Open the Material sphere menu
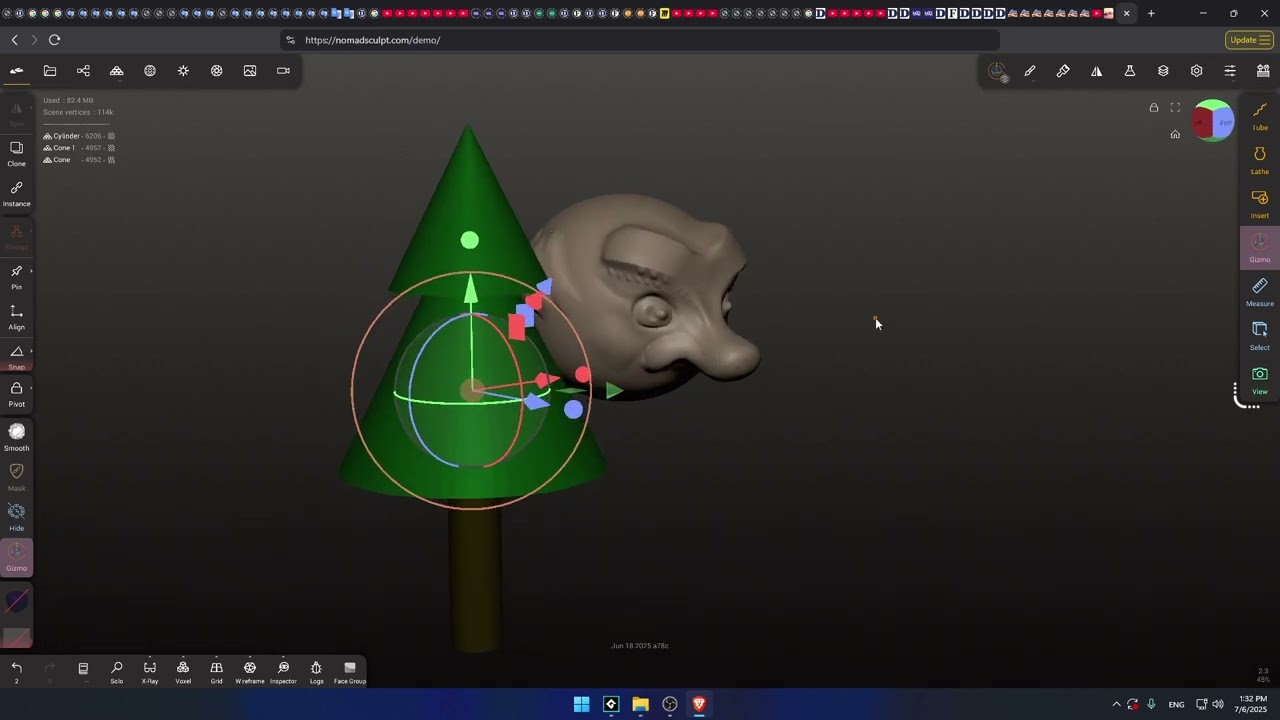 click(x=150, y=71)
